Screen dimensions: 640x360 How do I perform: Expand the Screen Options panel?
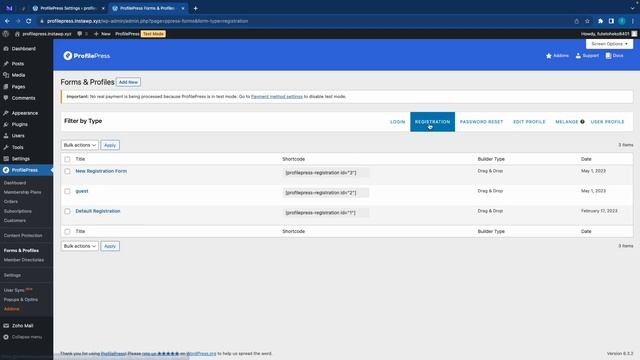[609, 44]
